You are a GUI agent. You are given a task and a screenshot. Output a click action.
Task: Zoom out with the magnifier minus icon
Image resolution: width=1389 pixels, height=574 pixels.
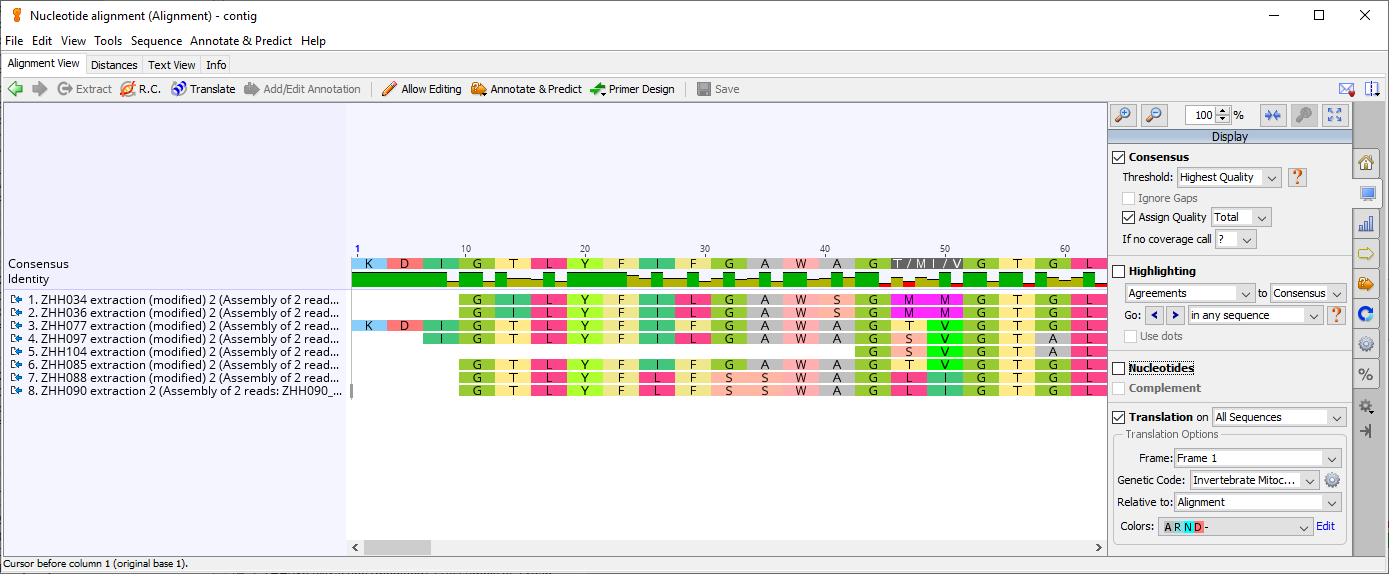[x=1154, y=115]
